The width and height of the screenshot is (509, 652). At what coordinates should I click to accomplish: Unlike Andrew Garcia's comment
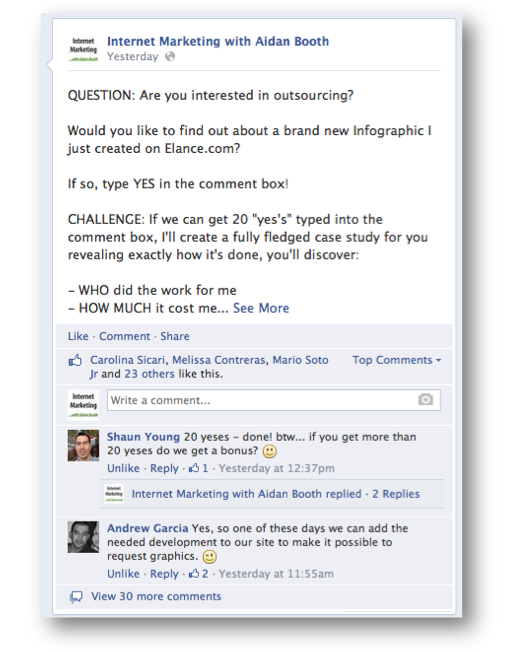tap(123, 574)
